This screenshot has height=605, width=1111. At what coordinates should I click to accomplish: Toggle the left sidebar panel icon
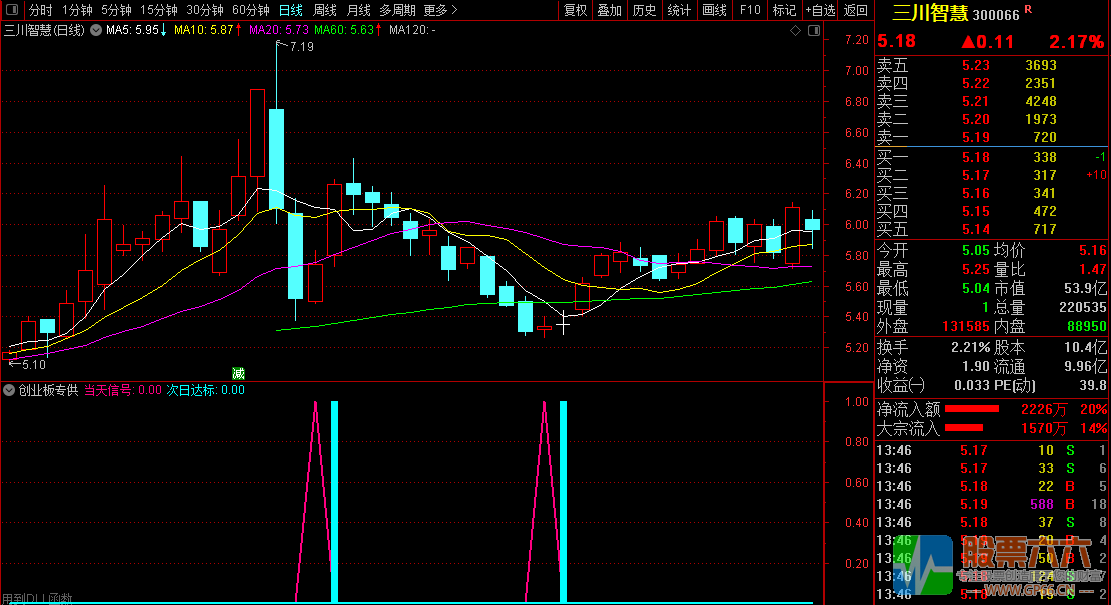click(13, 10)
